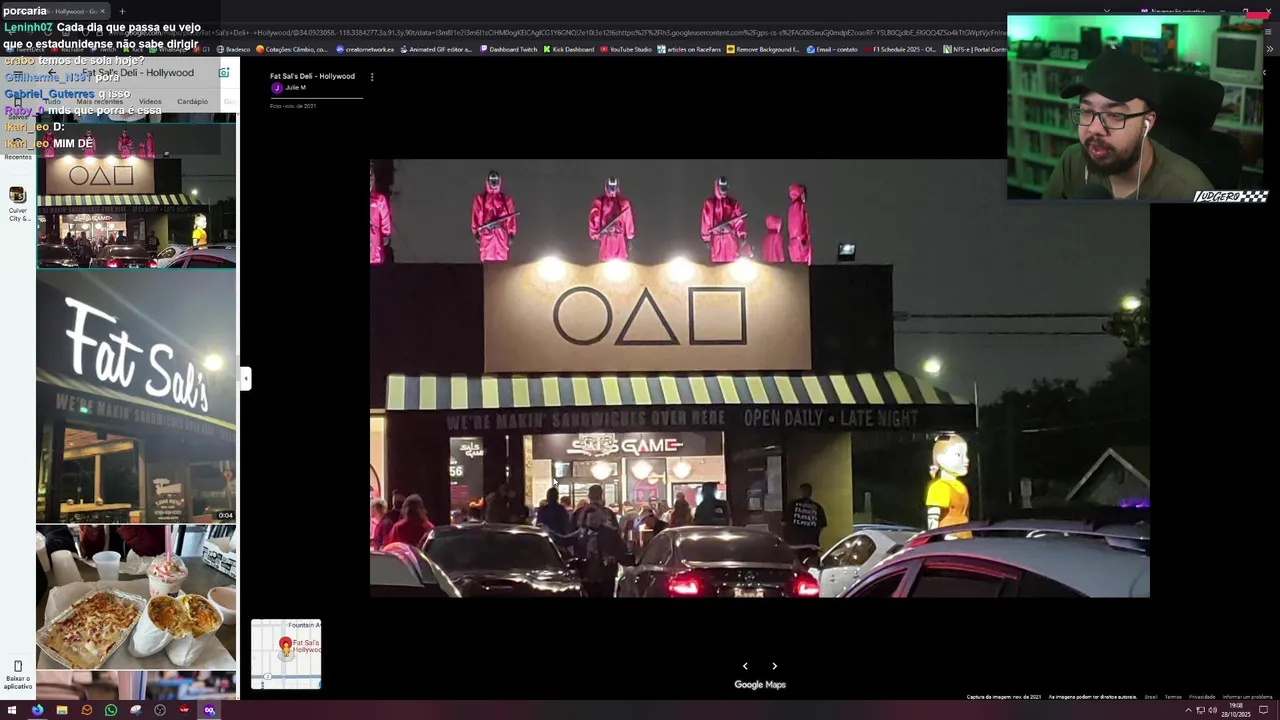Image resolution: width=1280 pixels, height=720 pixels.
Task: Open the Cardápio tab in photos panel
Action: (192, 102)
